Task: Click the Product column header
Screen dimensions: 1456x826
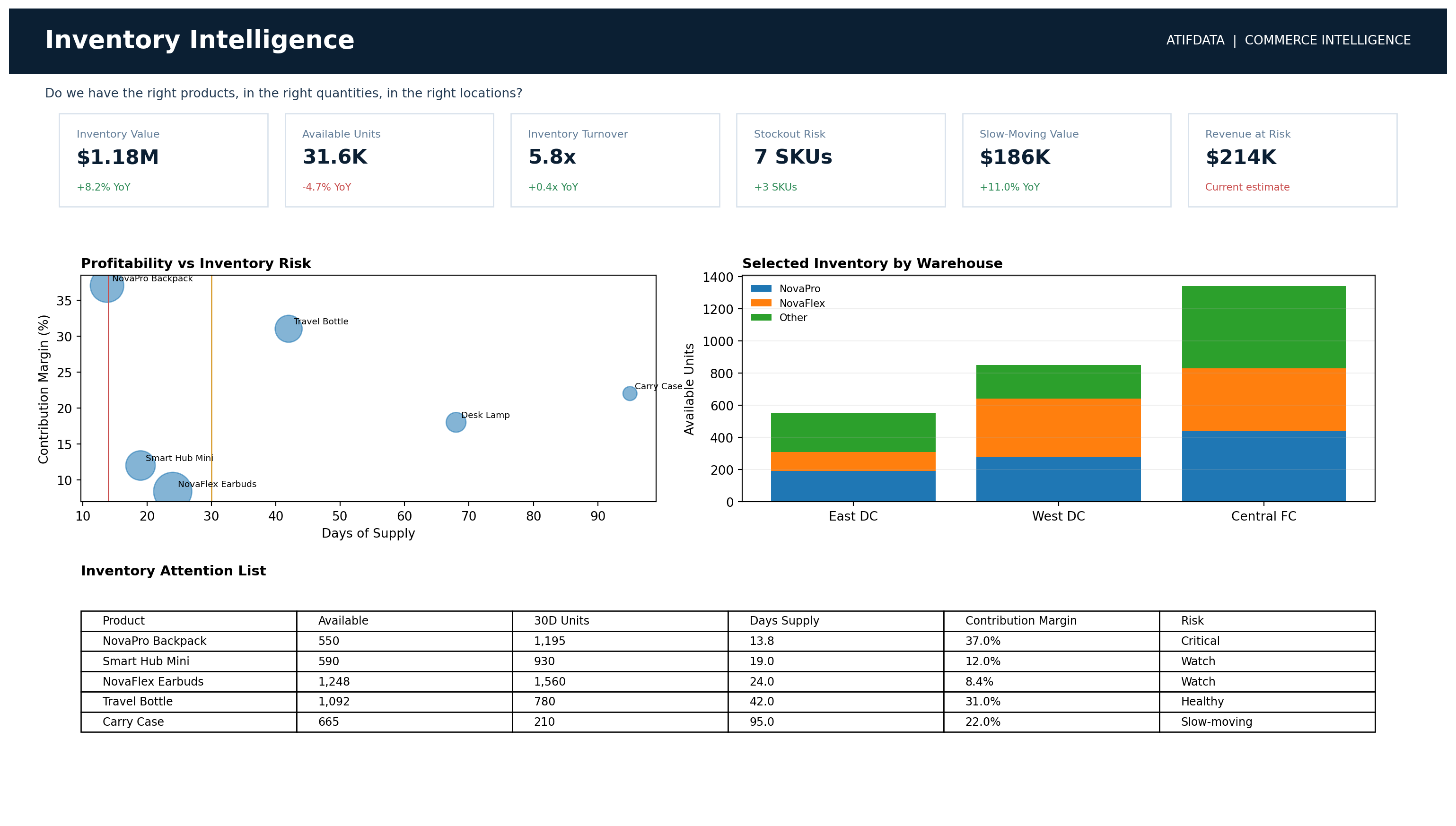Action: click(188, 621)
